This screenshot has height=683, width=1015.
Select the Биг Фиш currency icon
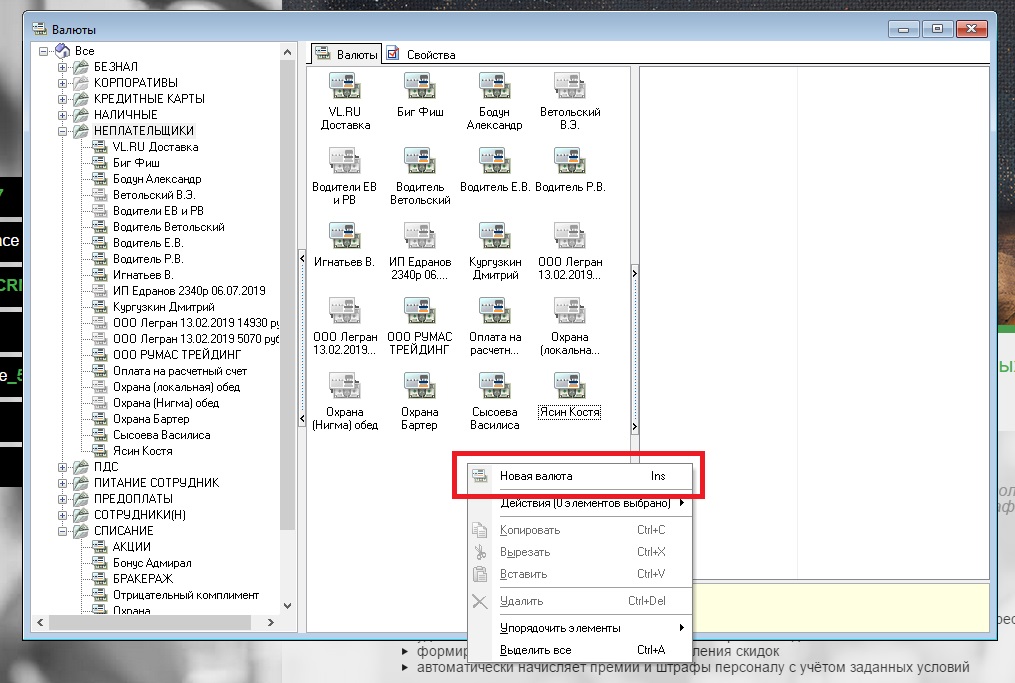[419, 87]
